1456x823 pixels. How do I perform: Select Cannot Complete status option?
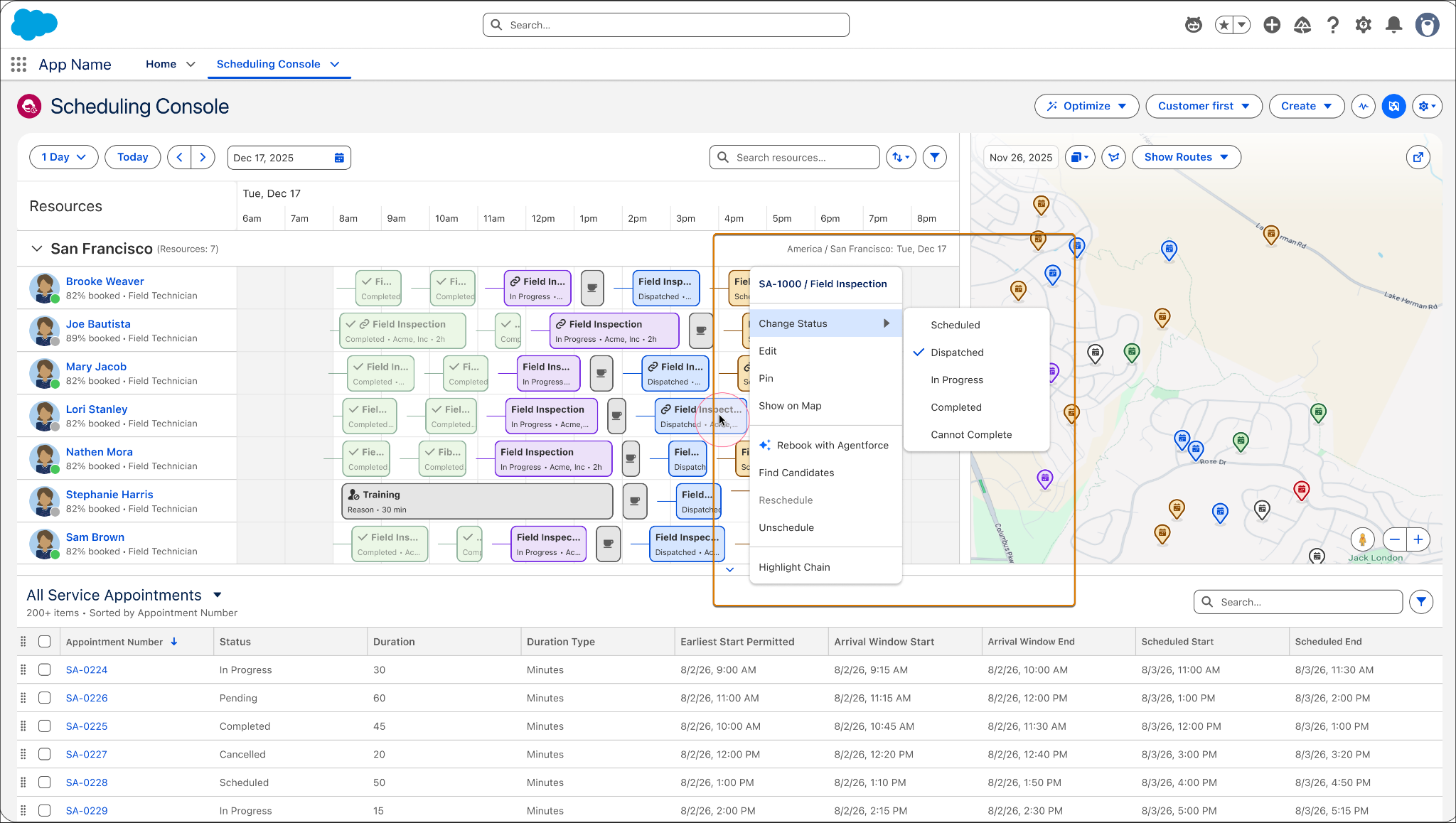(x=977, y=434)
